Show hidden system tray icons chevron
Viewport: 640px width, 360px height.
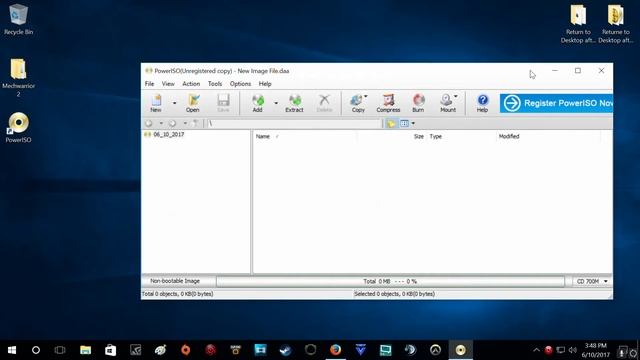(536, 350)
